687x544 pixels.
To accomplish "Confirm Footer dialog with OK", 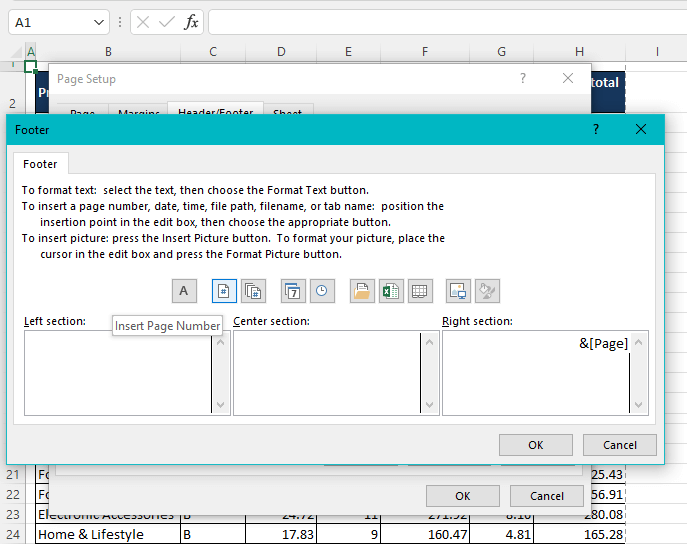I will [x=535, y=445].
